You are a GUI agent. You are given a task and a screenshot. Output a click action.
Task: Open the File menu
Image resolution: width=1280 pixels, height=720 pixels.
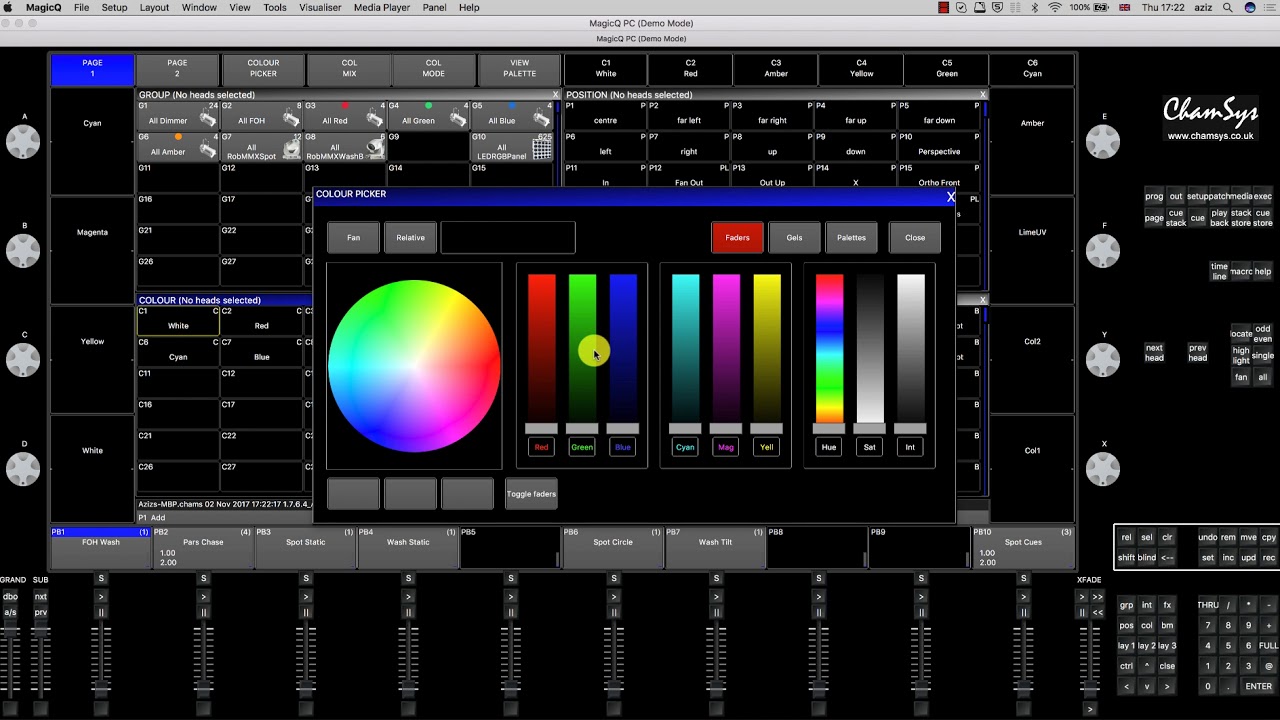pyautogui.click(x=81, y=7)
